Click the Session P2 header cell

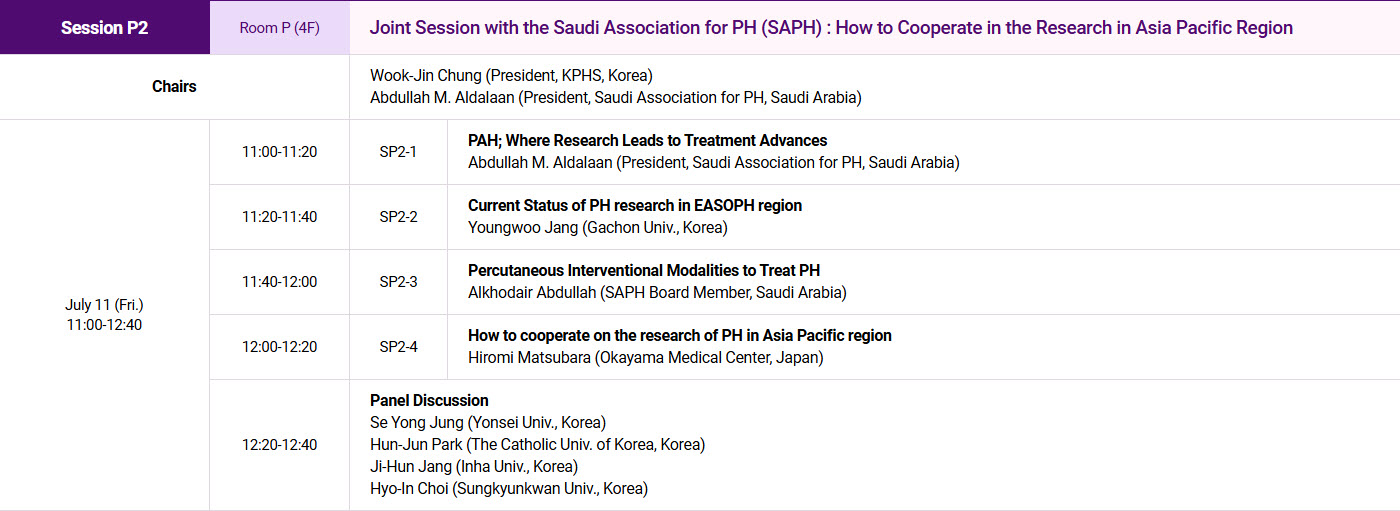coord(104,28)
